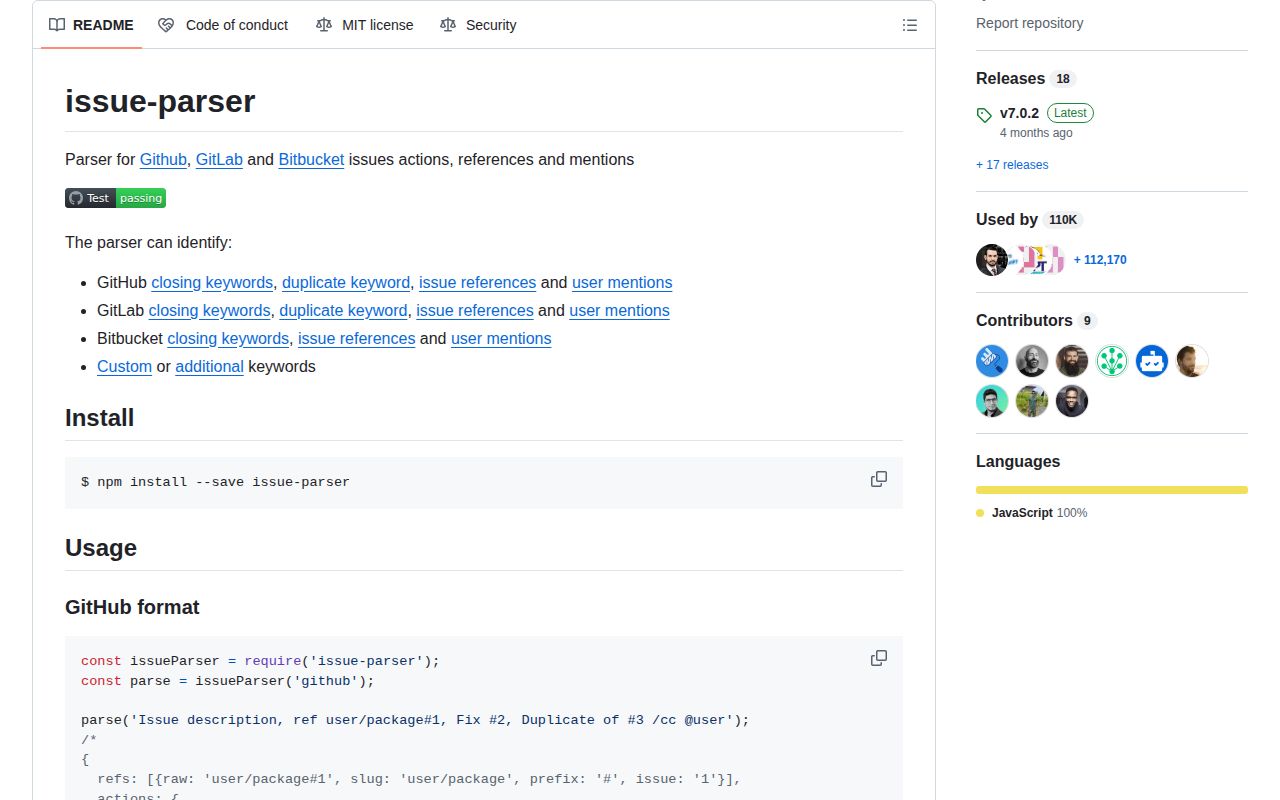Click the '4 months ago' release date

point(1036,133)
